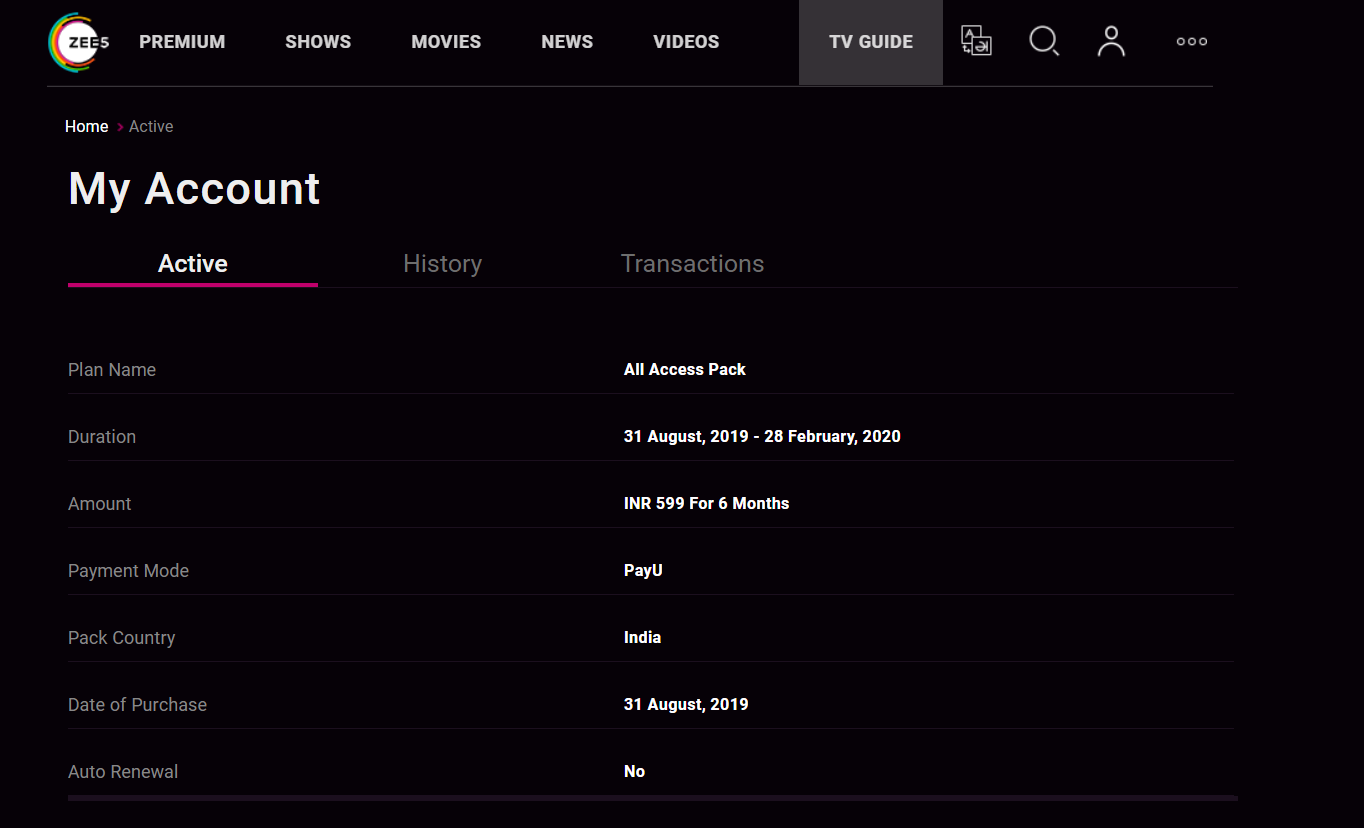
Task: Select the duration date range value
Action: pyautogui.click(x=762, y=437)
